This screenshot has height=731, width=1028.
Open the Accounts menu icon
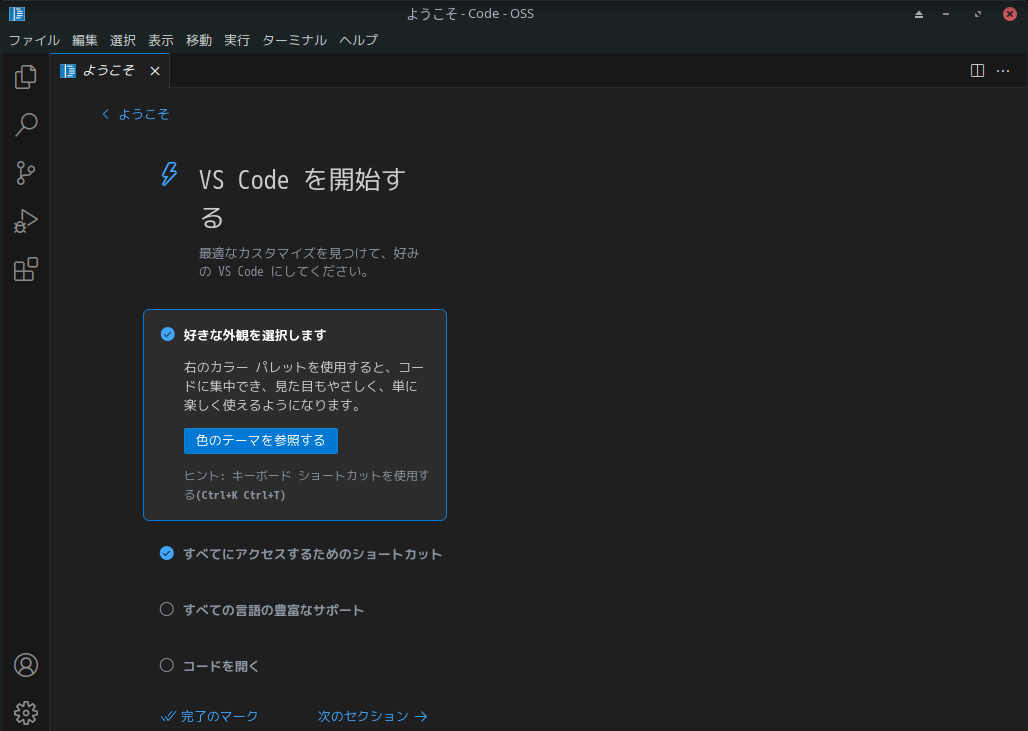coord(26,665)
